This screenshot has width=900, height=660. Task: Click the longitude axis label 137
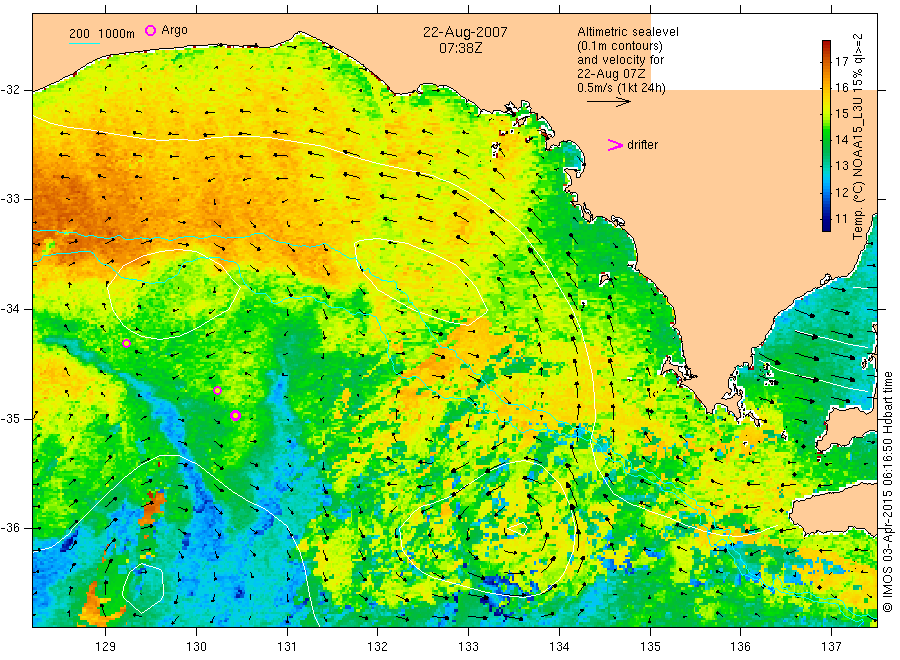831,647
